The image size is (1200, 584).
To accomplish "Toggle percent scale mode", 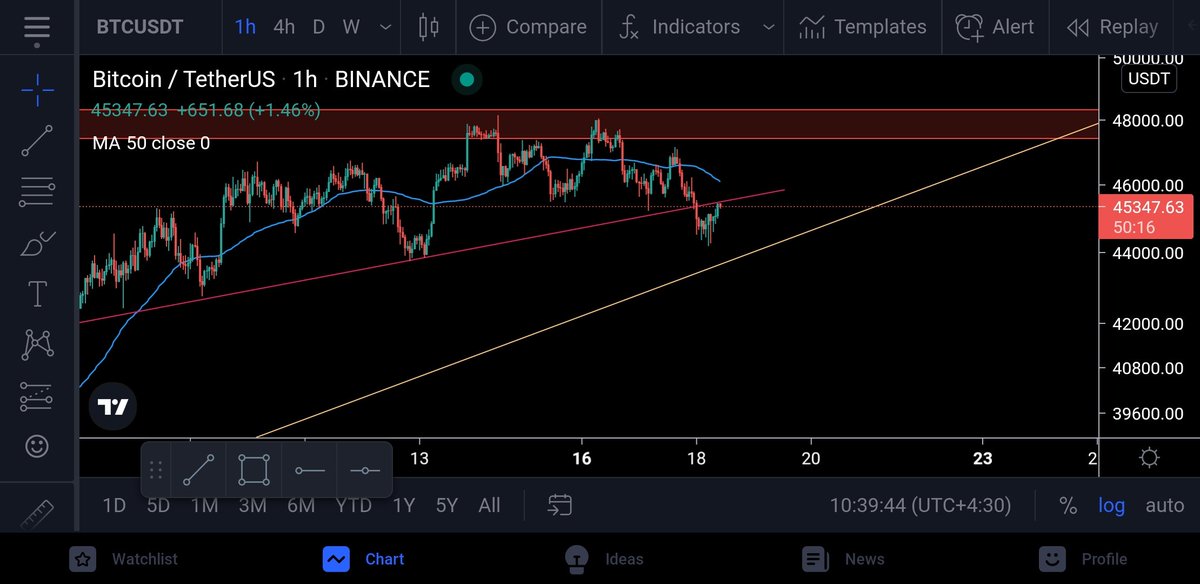I will tap(1068, 505).
